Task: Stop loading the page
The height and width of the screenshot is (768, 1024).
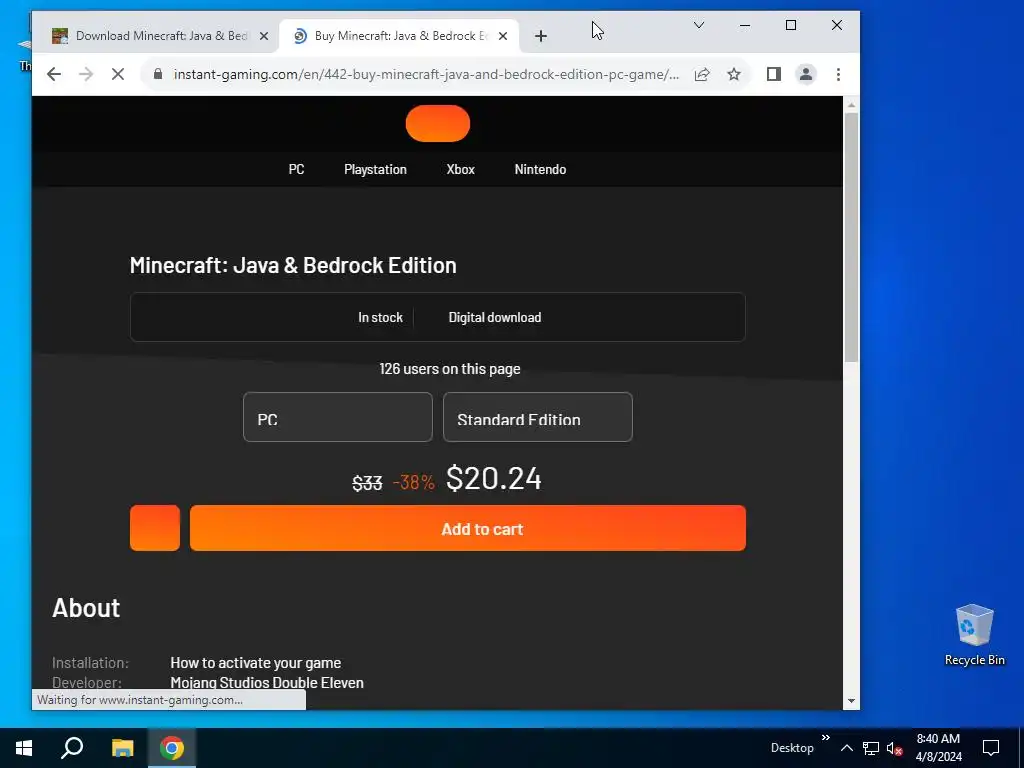Action: tap(118, 74)
